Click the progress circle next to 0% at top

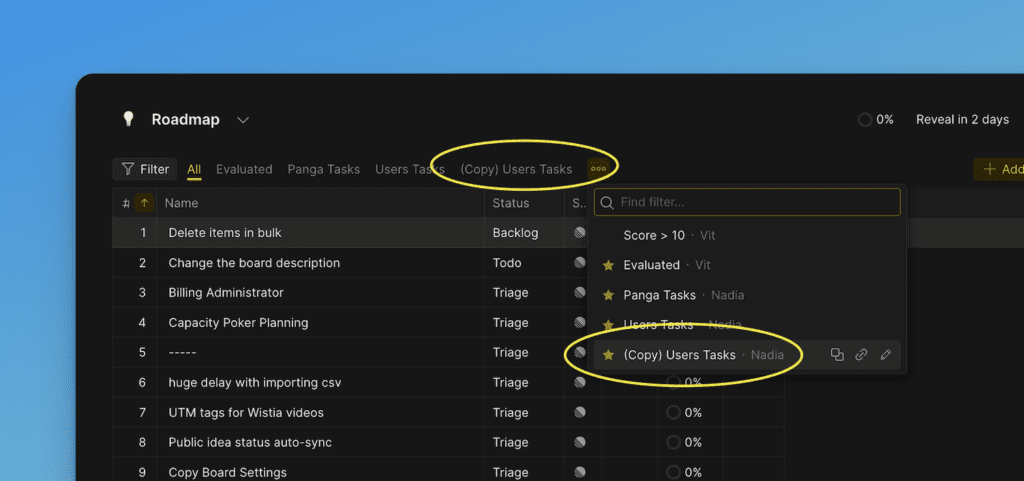[864, 119]
